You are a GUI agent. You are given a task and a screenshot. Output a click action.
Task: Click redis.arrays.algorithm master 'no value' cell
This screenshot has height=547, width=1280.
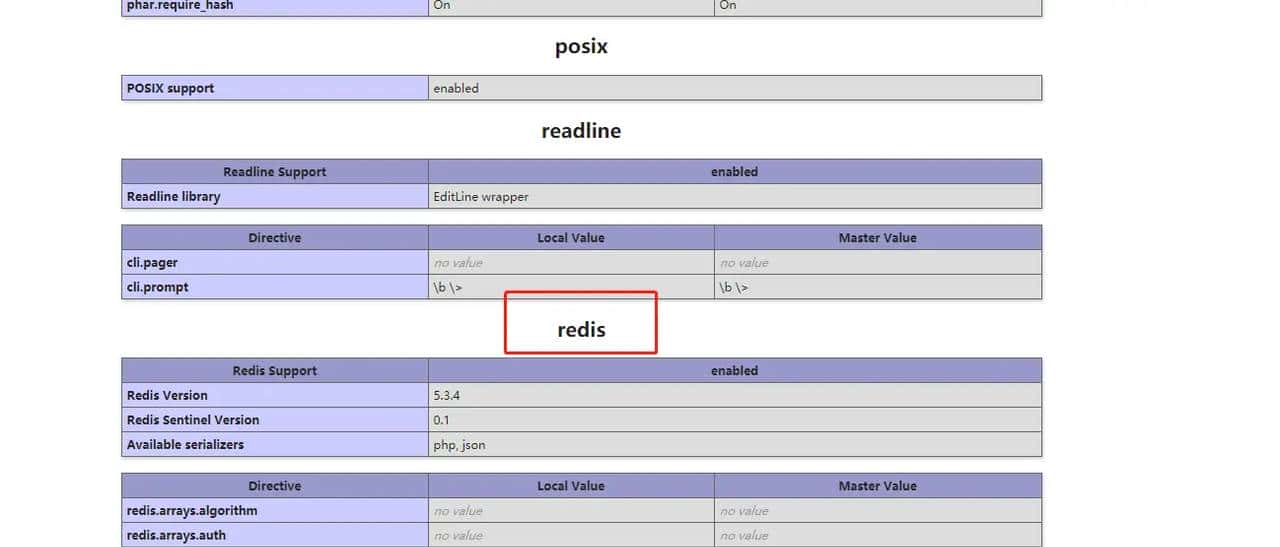878,510
